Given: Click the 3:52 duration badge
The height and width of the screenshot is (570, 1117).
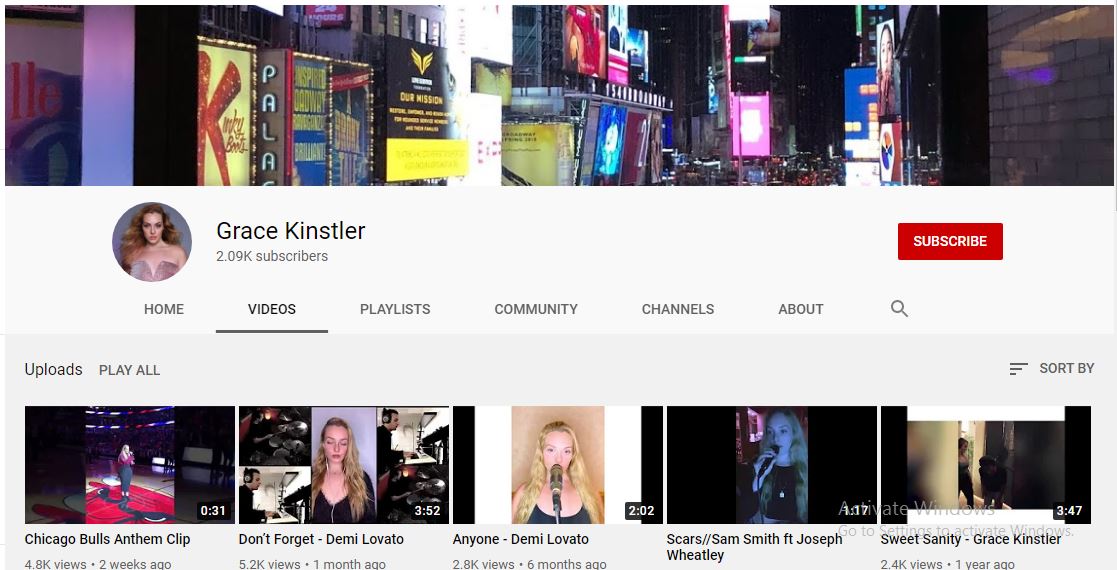Looking at the screenshot, I should pyautogui.click(x=427, y=511).
